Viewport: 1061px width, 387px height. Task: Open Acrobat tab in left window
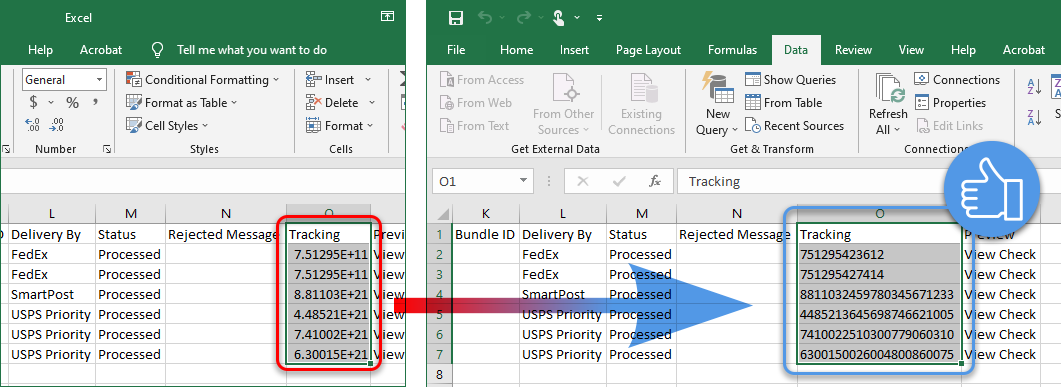[x=101, y=50]
